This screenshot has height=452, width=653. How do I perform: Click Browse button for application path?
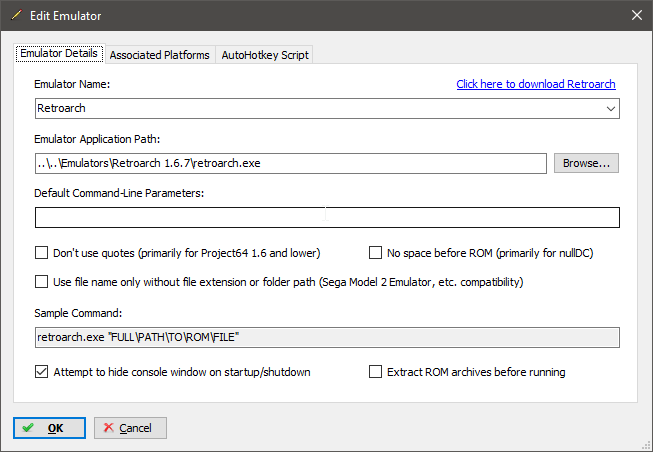pyautogui.click(x=586, y=163)
